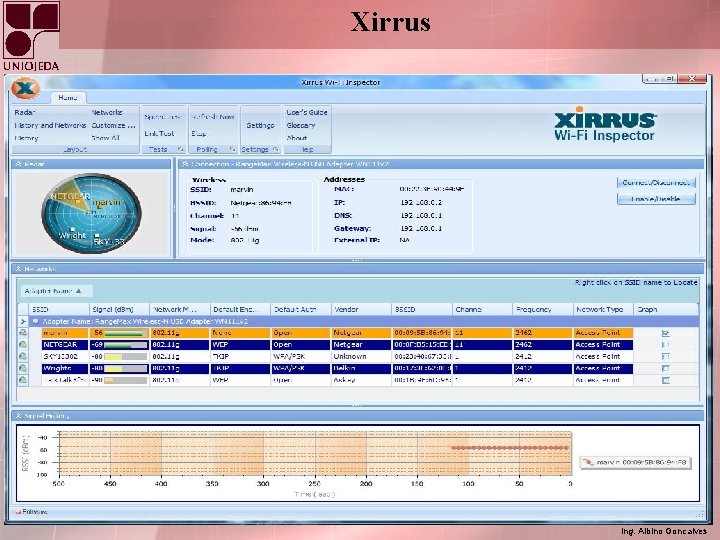Open the Polling group dialog launcher
Image resolution: width=720 pixels, height=540 pixels.
pyautogui.click(x=232, y=149)
